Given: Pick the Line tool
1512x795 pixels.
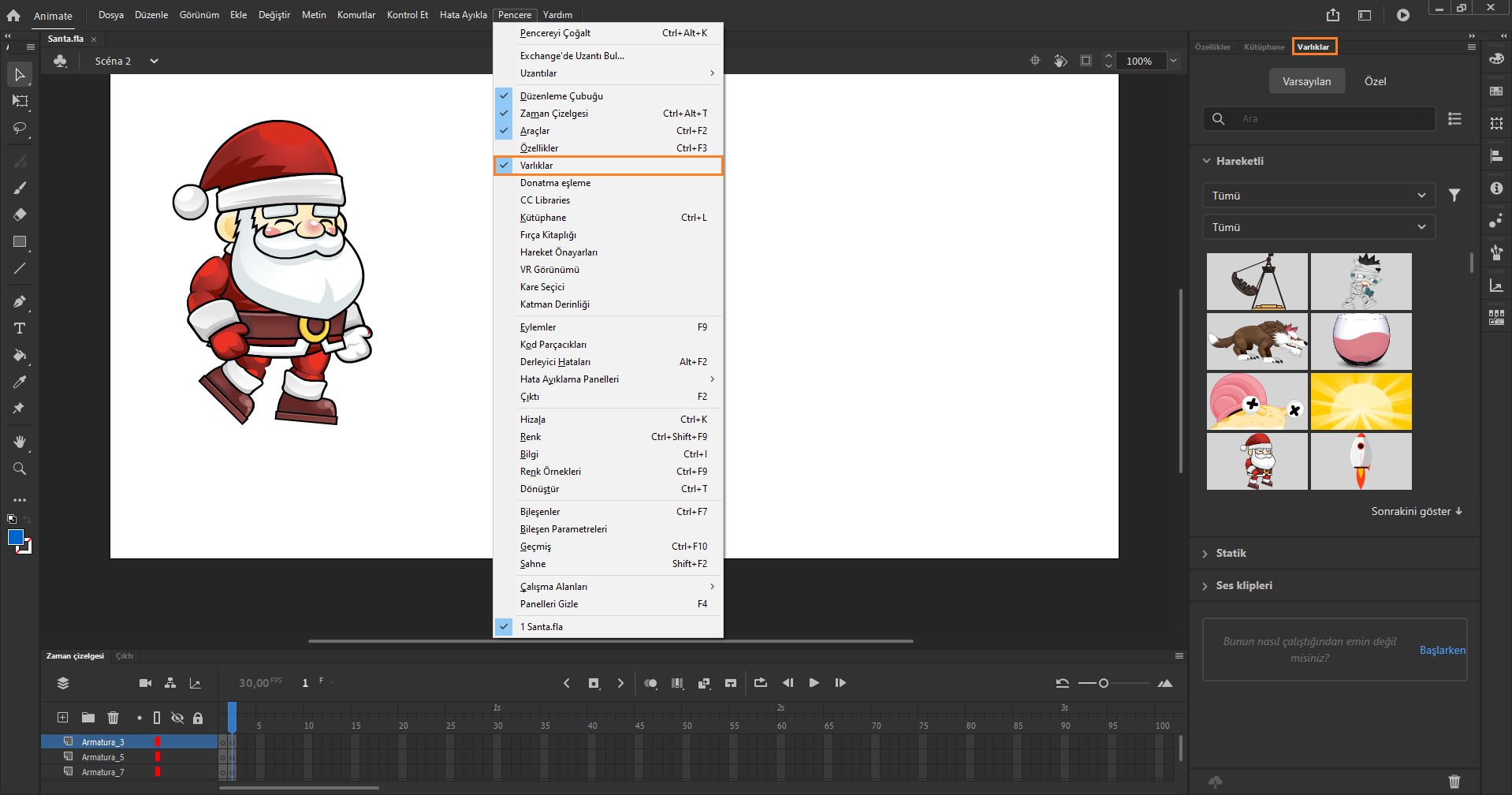Looking at the screenshot, I should coord(20,268).
